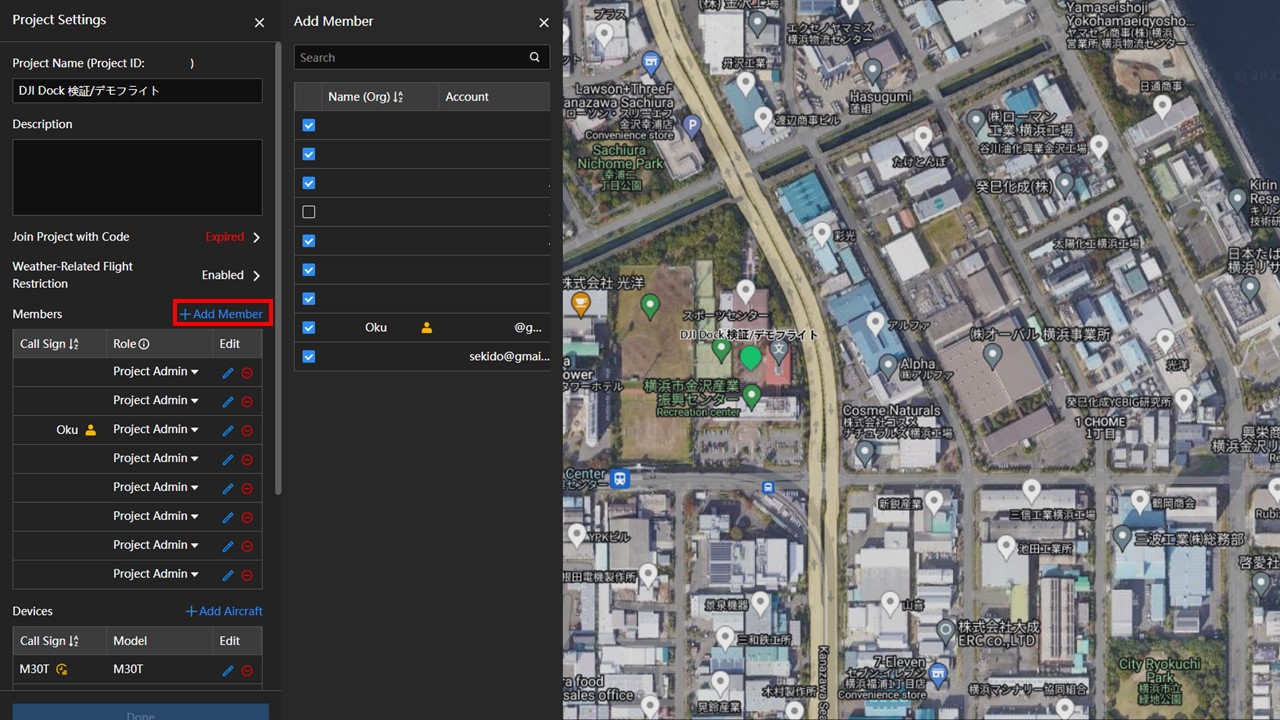Click the magnifier icon in the search box
The height and width of the screenshot is (720, 1280).
[535, 58]
